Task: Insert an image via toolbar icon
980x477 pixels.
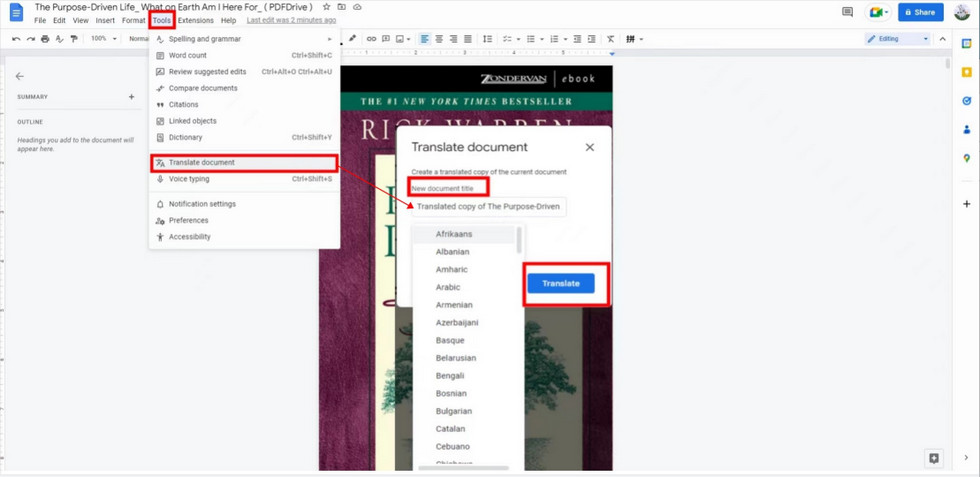Action: (x=400, y=39)
